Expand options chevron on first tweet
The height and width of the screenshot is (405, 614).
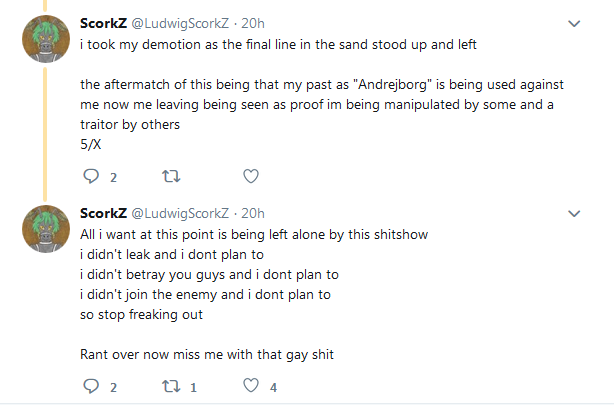click(x=574, y=24)
